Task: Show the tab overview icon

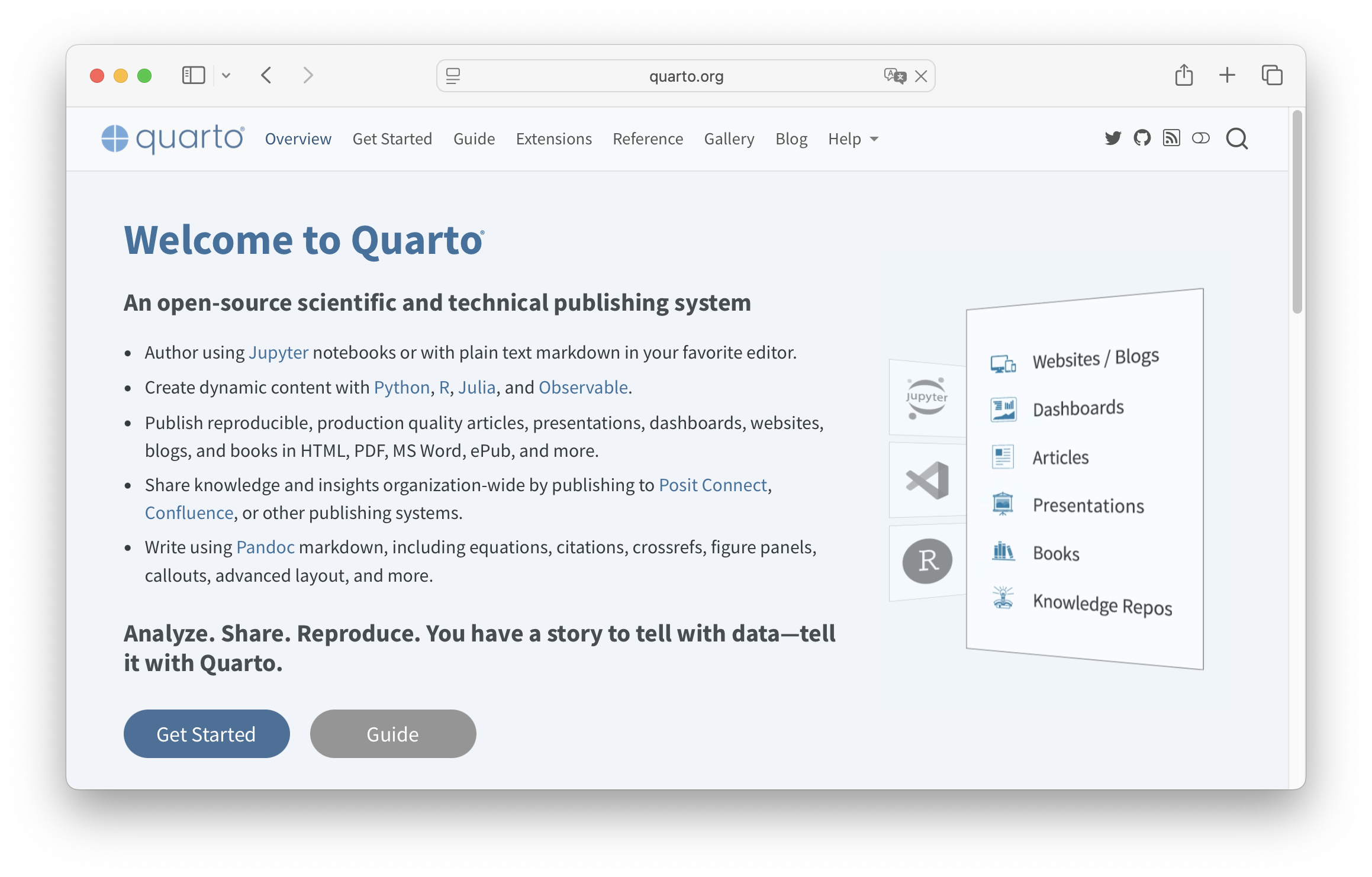Action: click(1272, 75)
